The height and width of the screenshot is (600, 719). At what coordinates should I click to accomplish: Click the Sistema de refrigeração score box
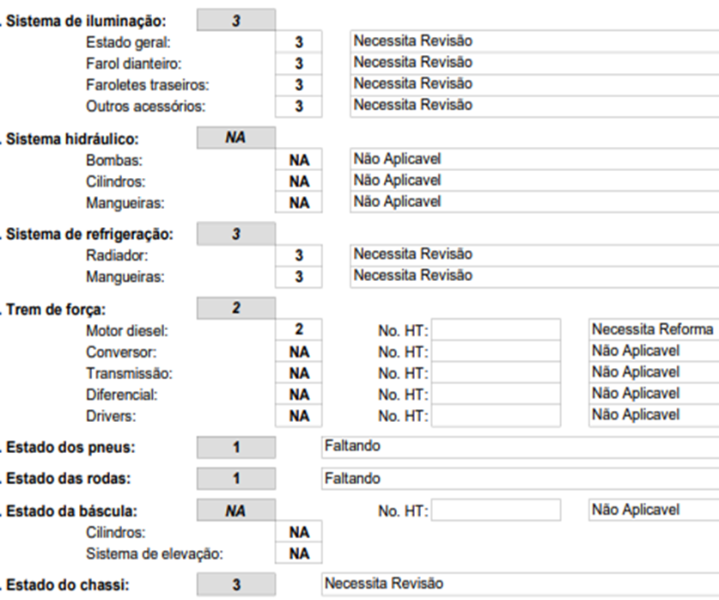pyautogui.click(x=236, y=234)
